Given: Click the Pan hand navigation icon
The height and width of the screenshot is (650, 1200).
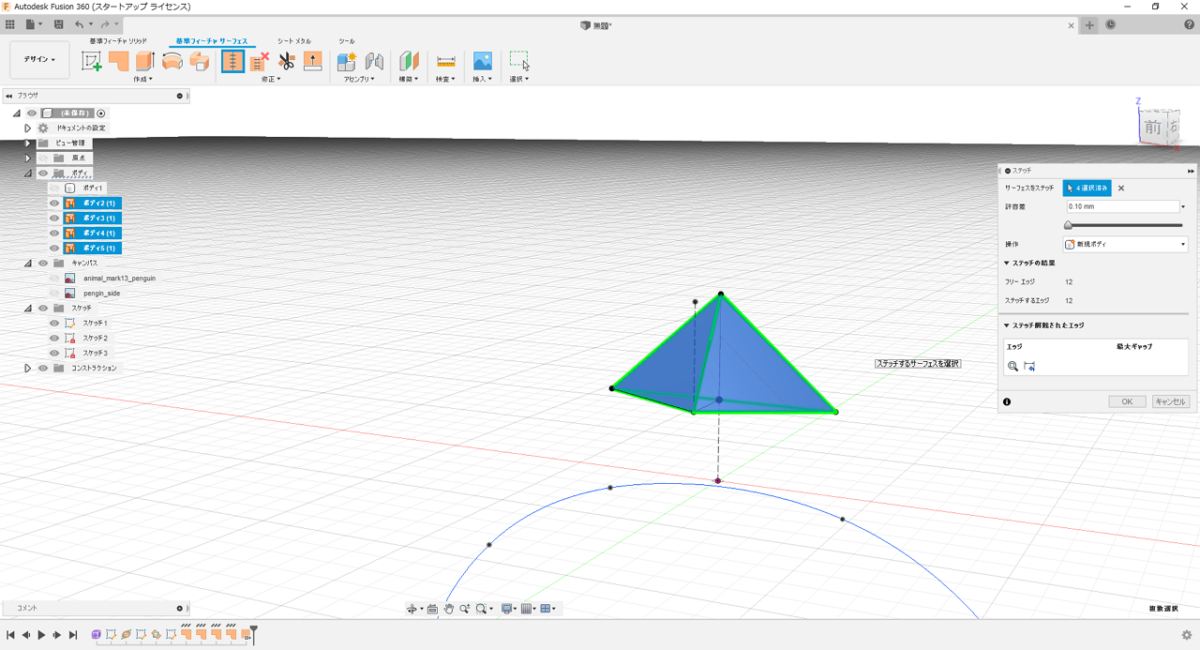Looking at the screenshot, I should click(449, 608).
